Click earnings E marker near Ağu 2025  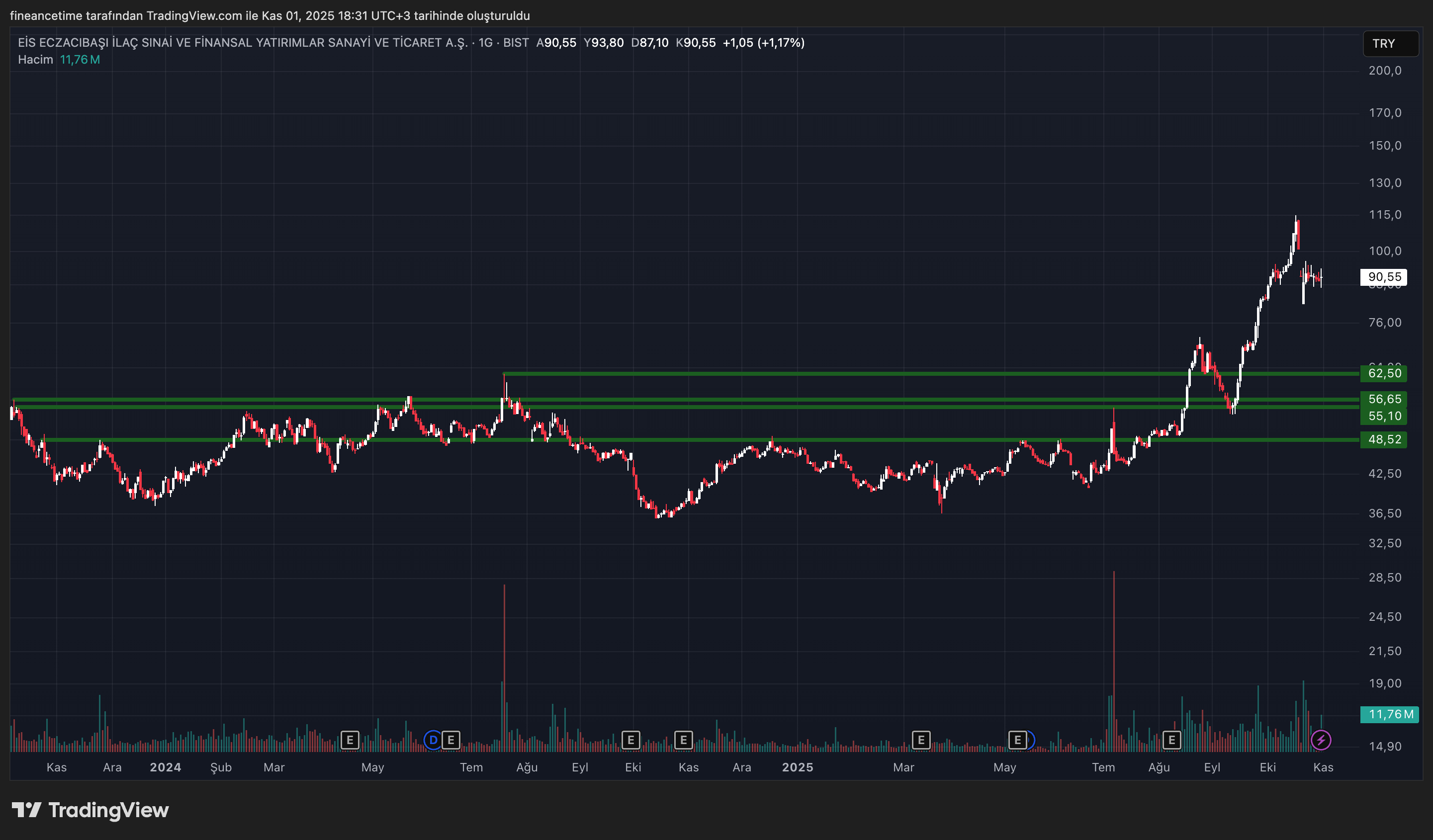click(1171, 740)
